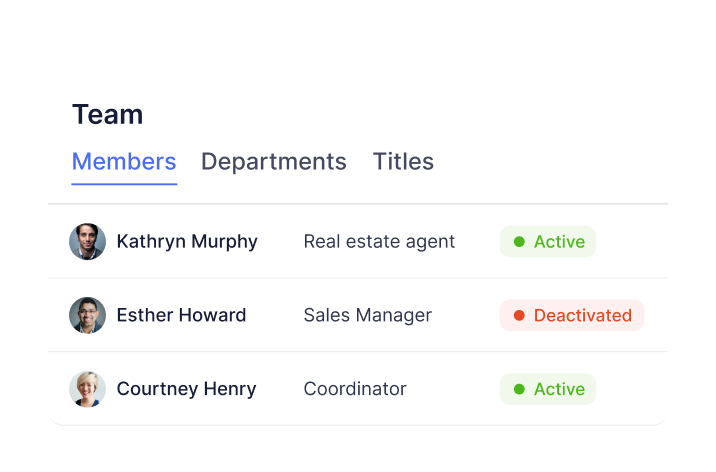Open the Departments tab
Viewport: 716px width, 472px height.
click(x=273, y=162)
